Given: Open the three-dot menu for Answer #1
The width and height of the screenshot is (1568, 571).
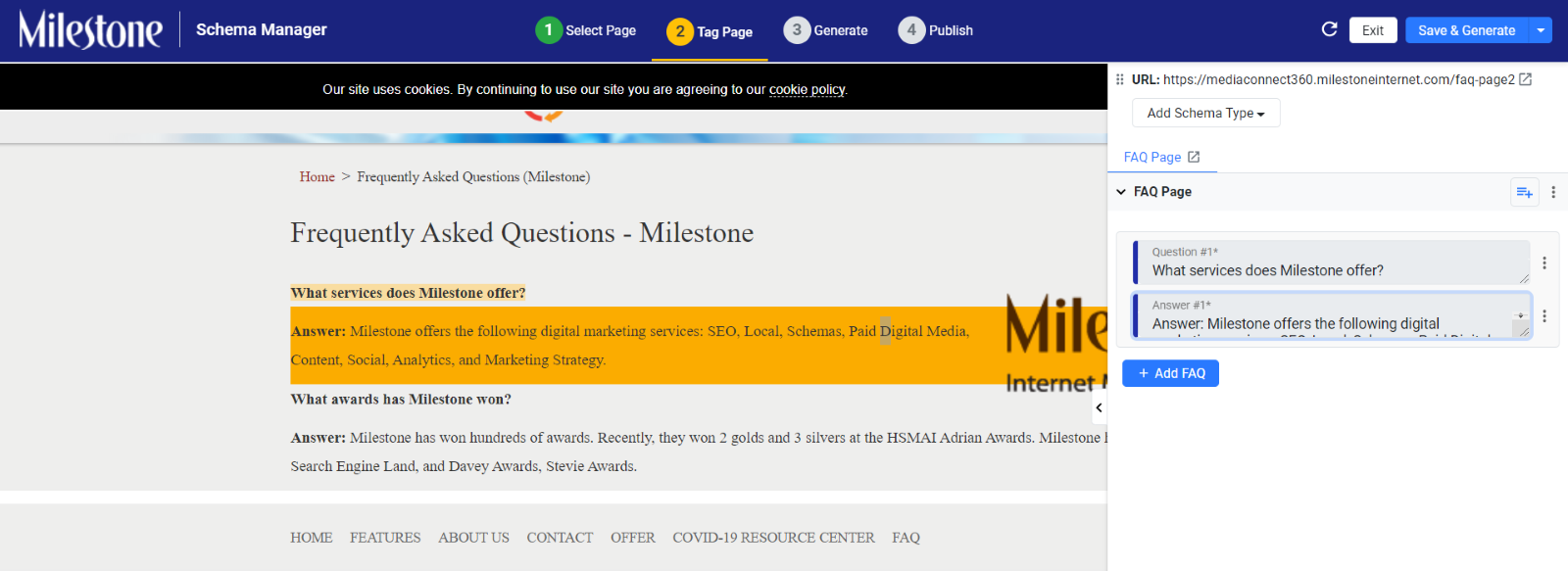Looking at the screenshot, I should coord(1544,315).
